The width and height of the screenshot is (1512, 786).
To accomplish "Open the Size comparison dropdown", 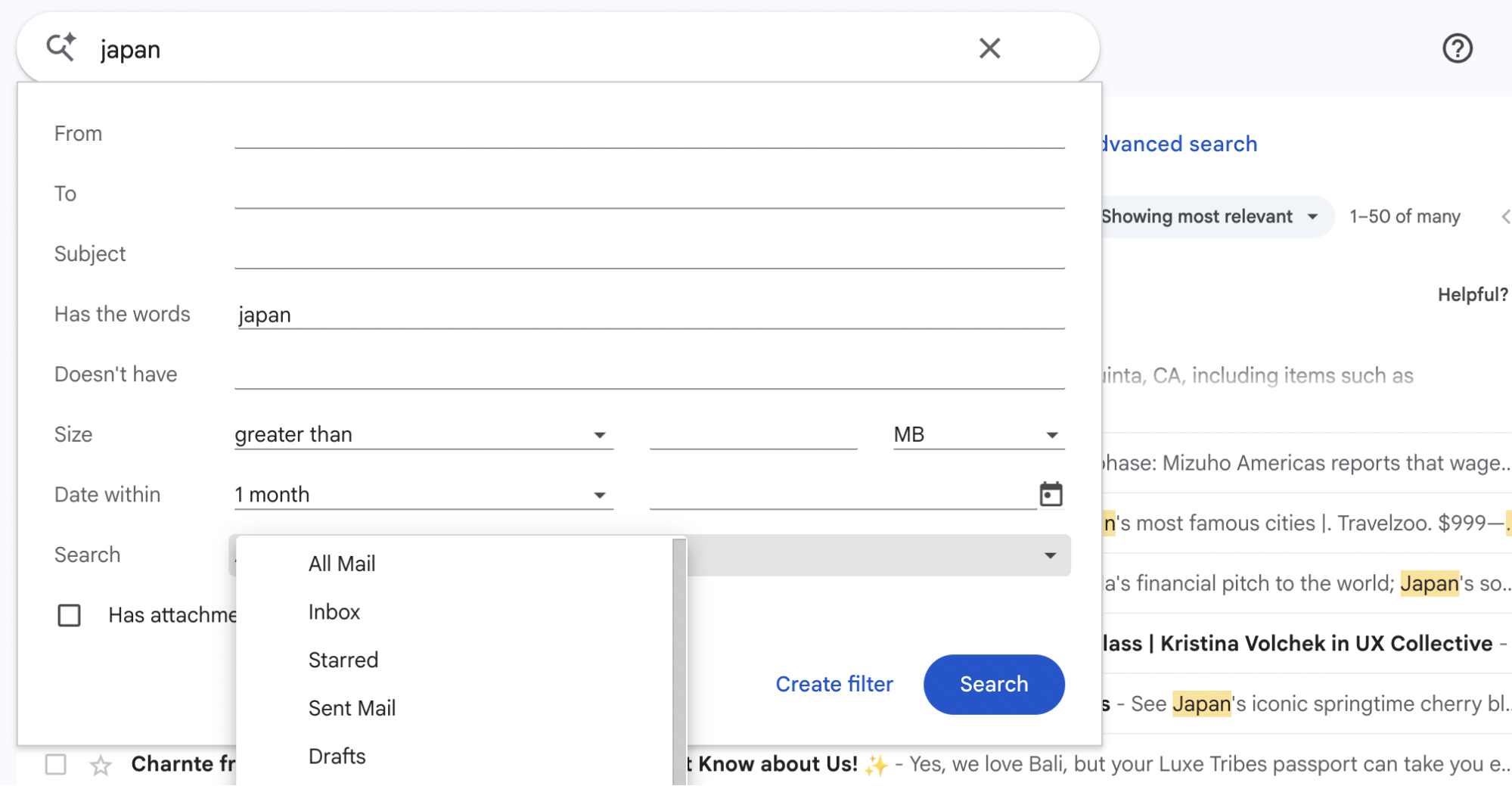I will 424,434.
